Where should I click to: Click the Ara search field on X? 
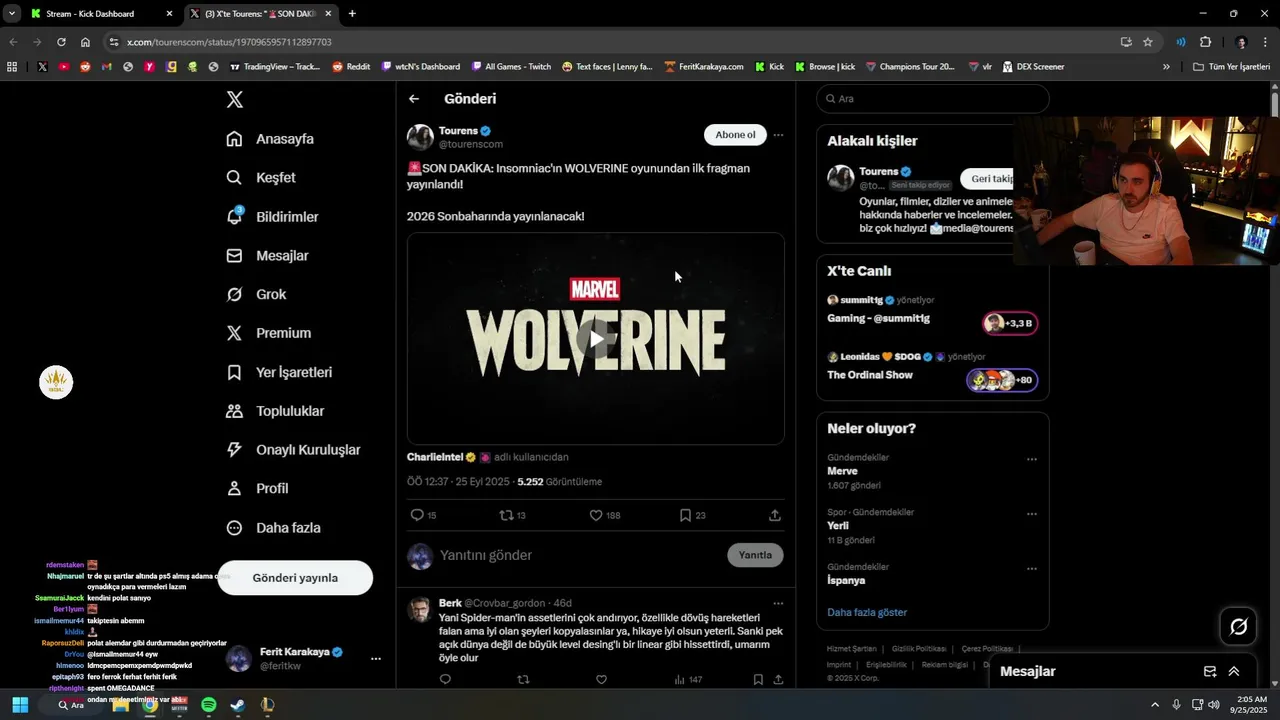(933, 99)
